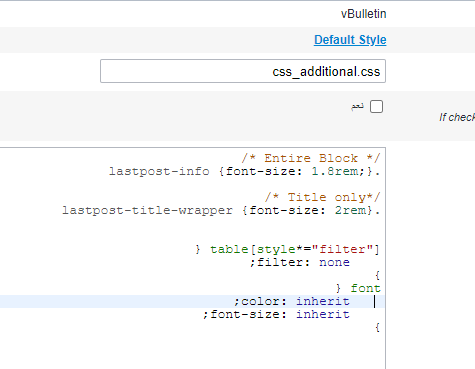This screenshot has height=369, width=475.
Task: Click the 'lastpost-title-wrapper {font-size: 2rem}' line
Action: coord(221,210)
